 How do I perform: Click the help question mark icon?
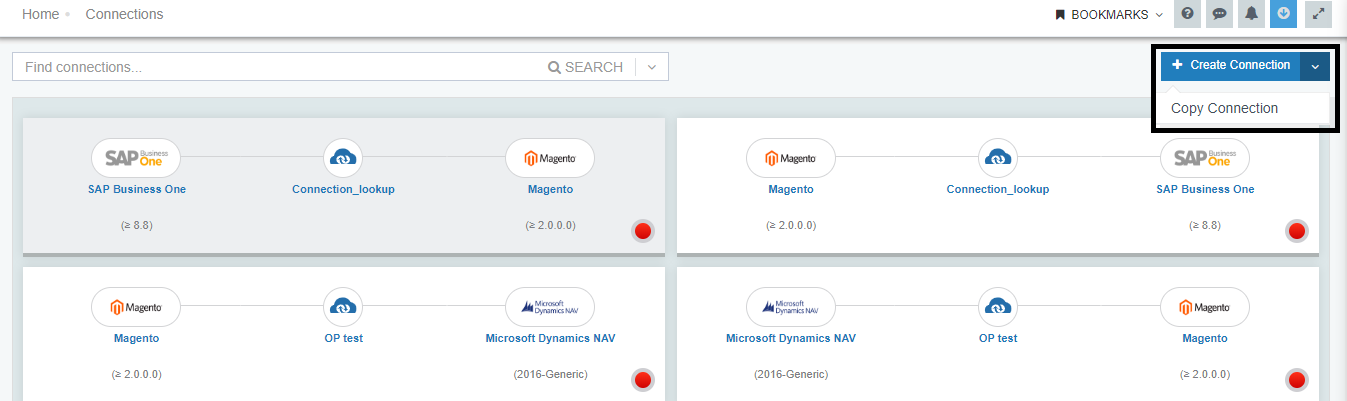[x=1187, y=14]
